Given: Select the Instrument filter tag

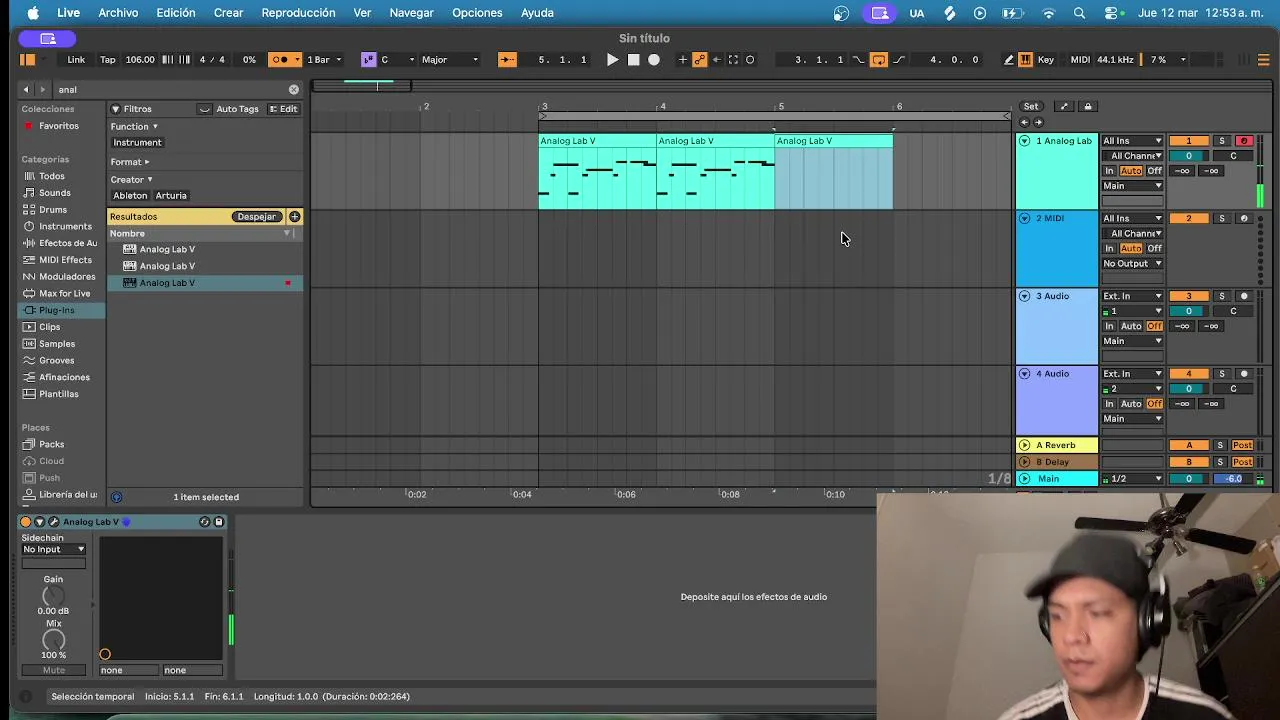Looking at the screenshot, I should (137, 143).
